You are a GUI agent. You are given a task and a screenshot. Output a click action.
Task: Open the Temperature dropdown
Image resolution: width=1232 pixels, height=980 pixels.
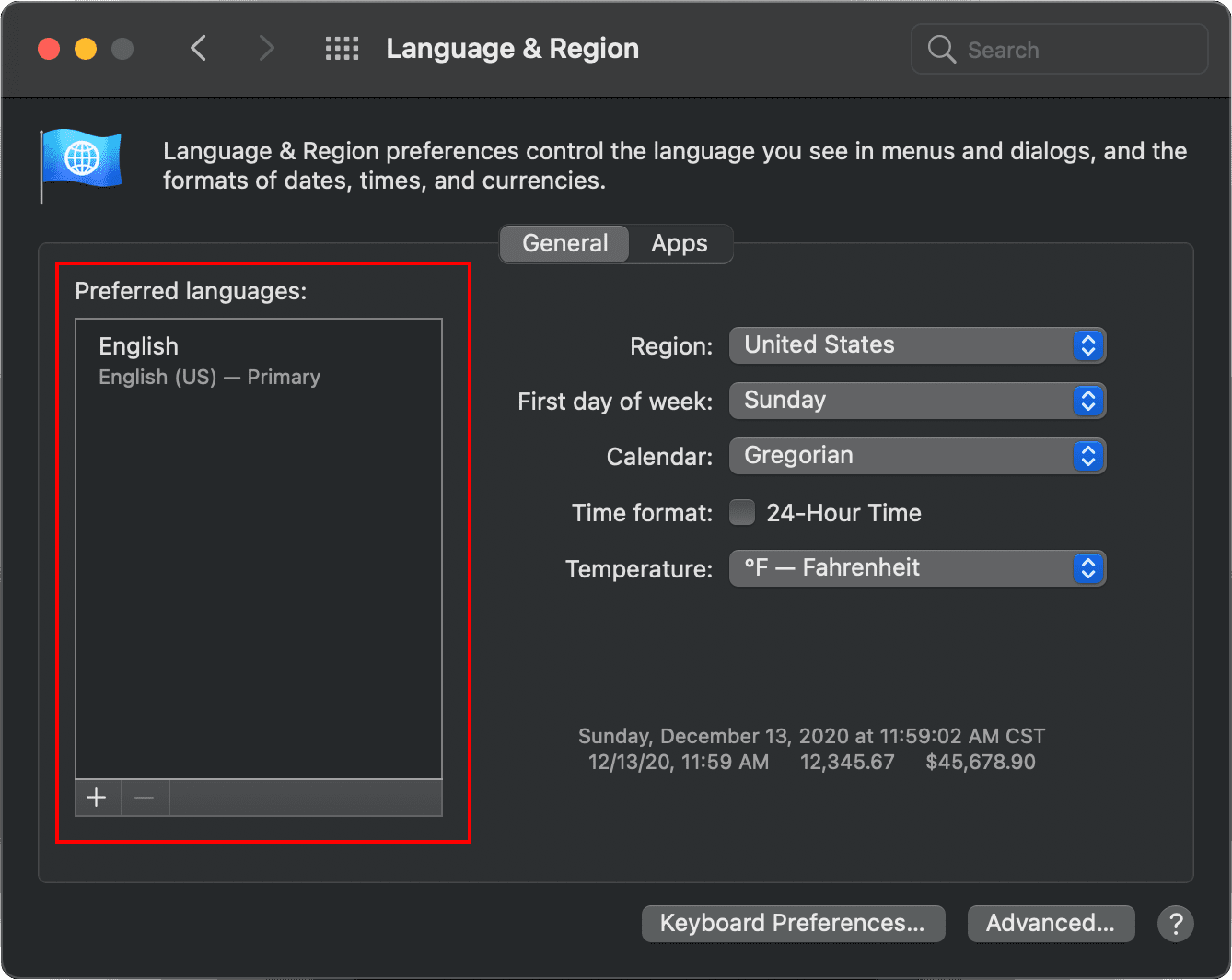[x=917, y=568]
